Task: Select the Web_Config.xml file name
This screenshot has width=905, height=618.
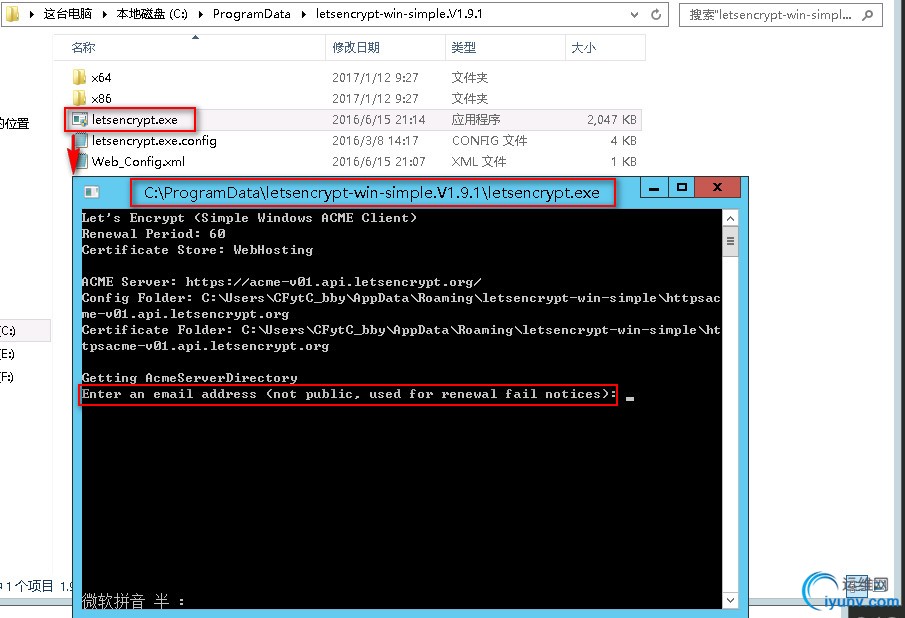Action: coord(138,162)
